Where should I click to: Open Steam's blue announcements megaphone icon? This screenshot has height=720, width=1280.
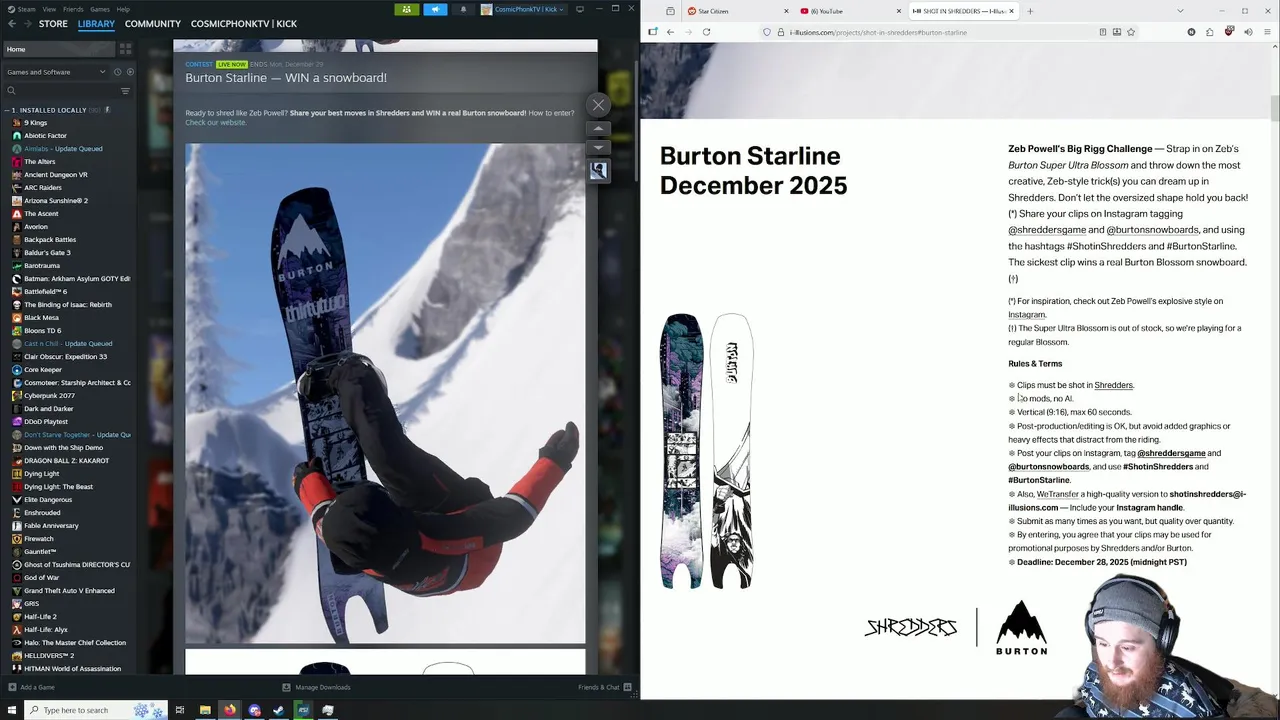tap(435, 9)
